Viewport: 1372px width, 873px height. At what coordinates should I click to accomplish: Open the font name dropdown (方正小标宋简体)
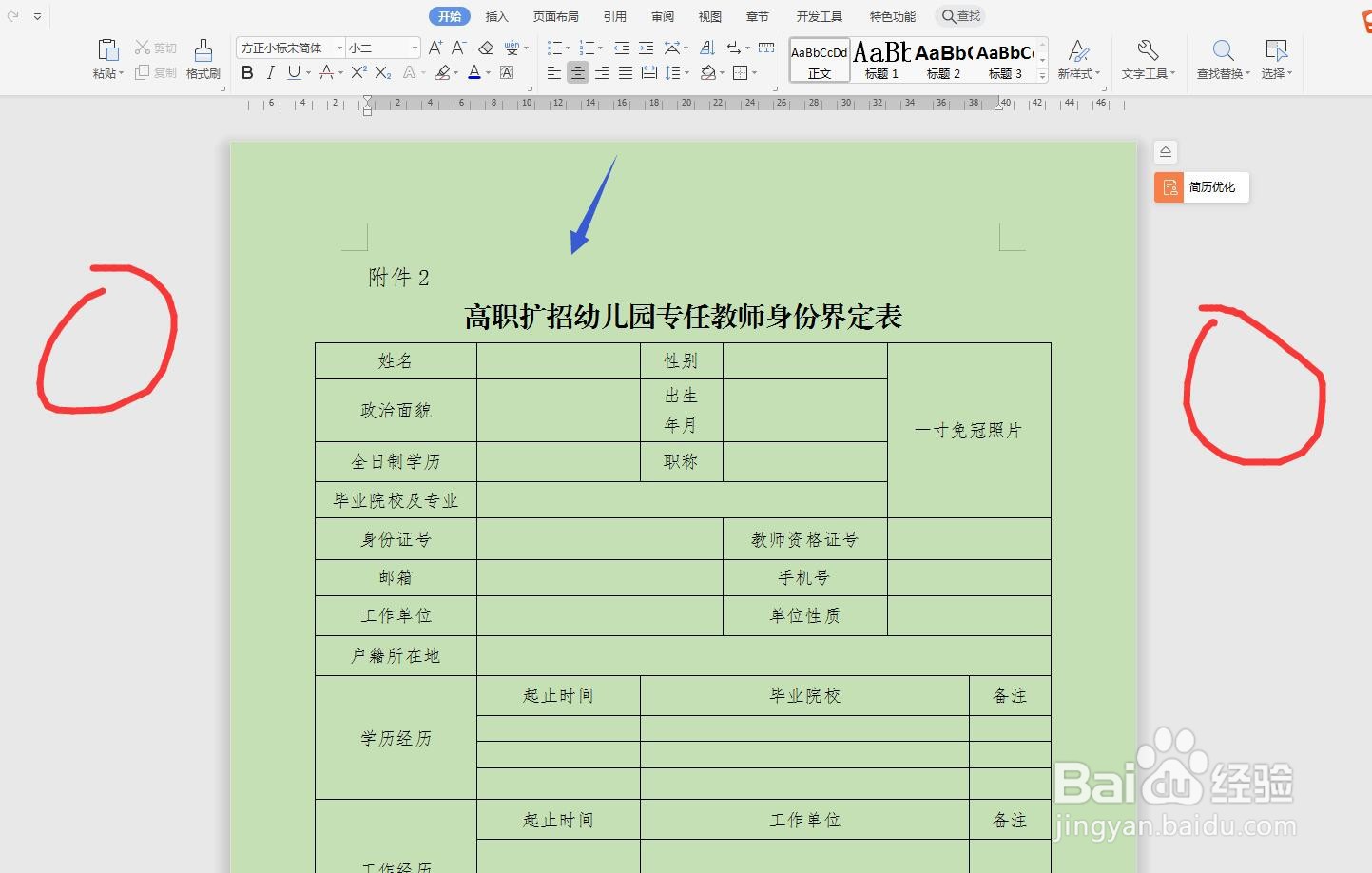click(x=339, y=48)
